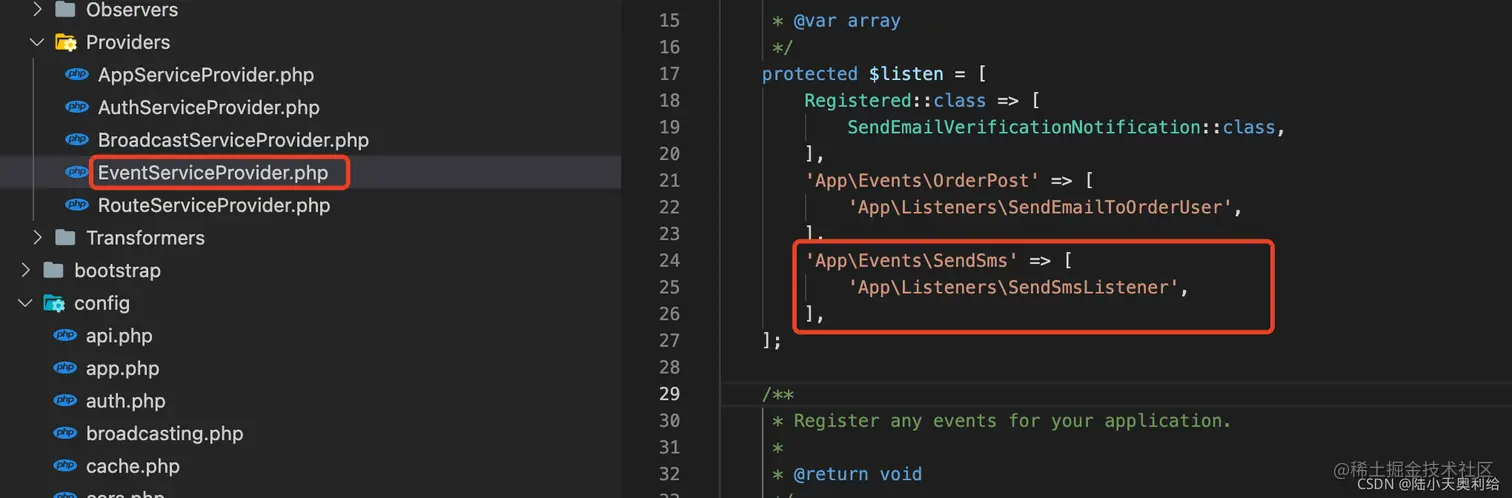Click 'App\Events\SendSms' string
This screenshot has width=1512, height=498.
(912, 261)
